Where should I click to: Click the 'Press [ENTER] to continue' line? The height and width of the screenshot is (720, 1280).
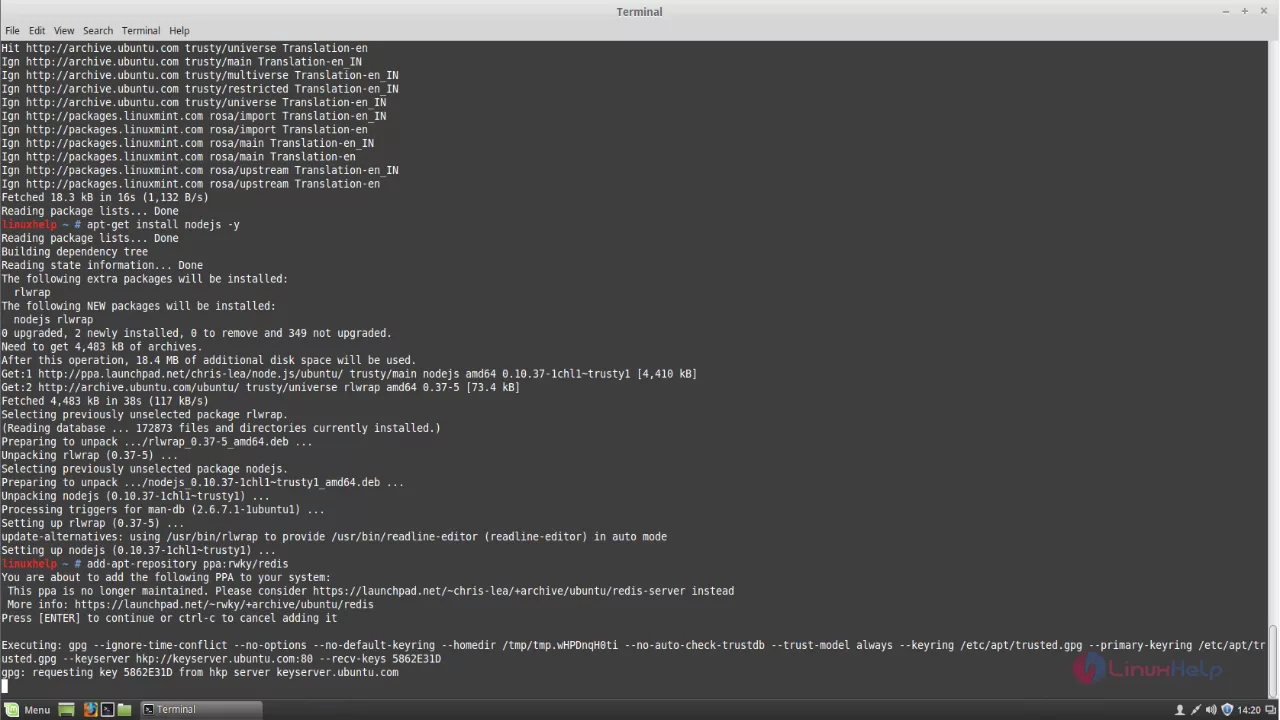169,618
